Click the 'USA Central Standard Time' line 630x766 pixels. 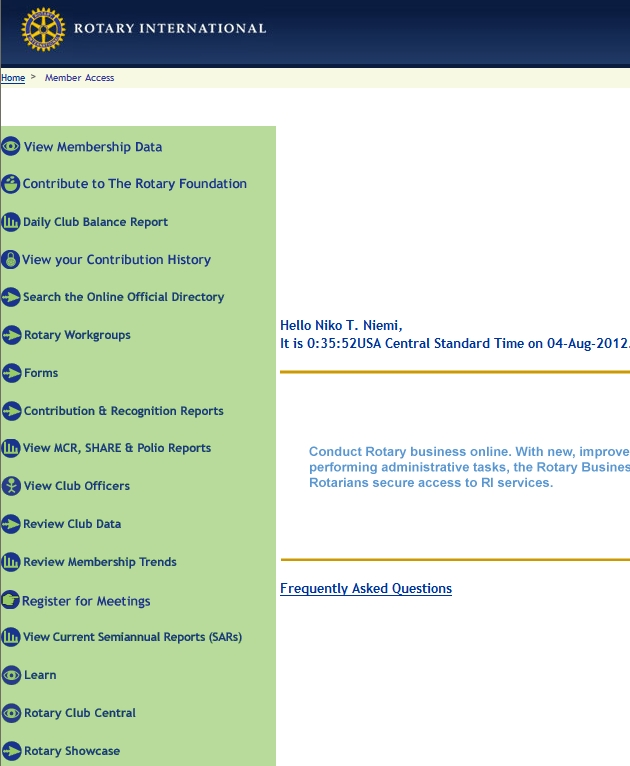[455, 343]
